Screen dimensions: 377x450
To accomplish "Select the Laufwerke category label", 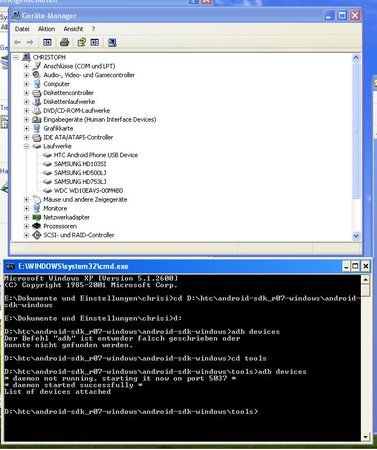I will point(57,146).
